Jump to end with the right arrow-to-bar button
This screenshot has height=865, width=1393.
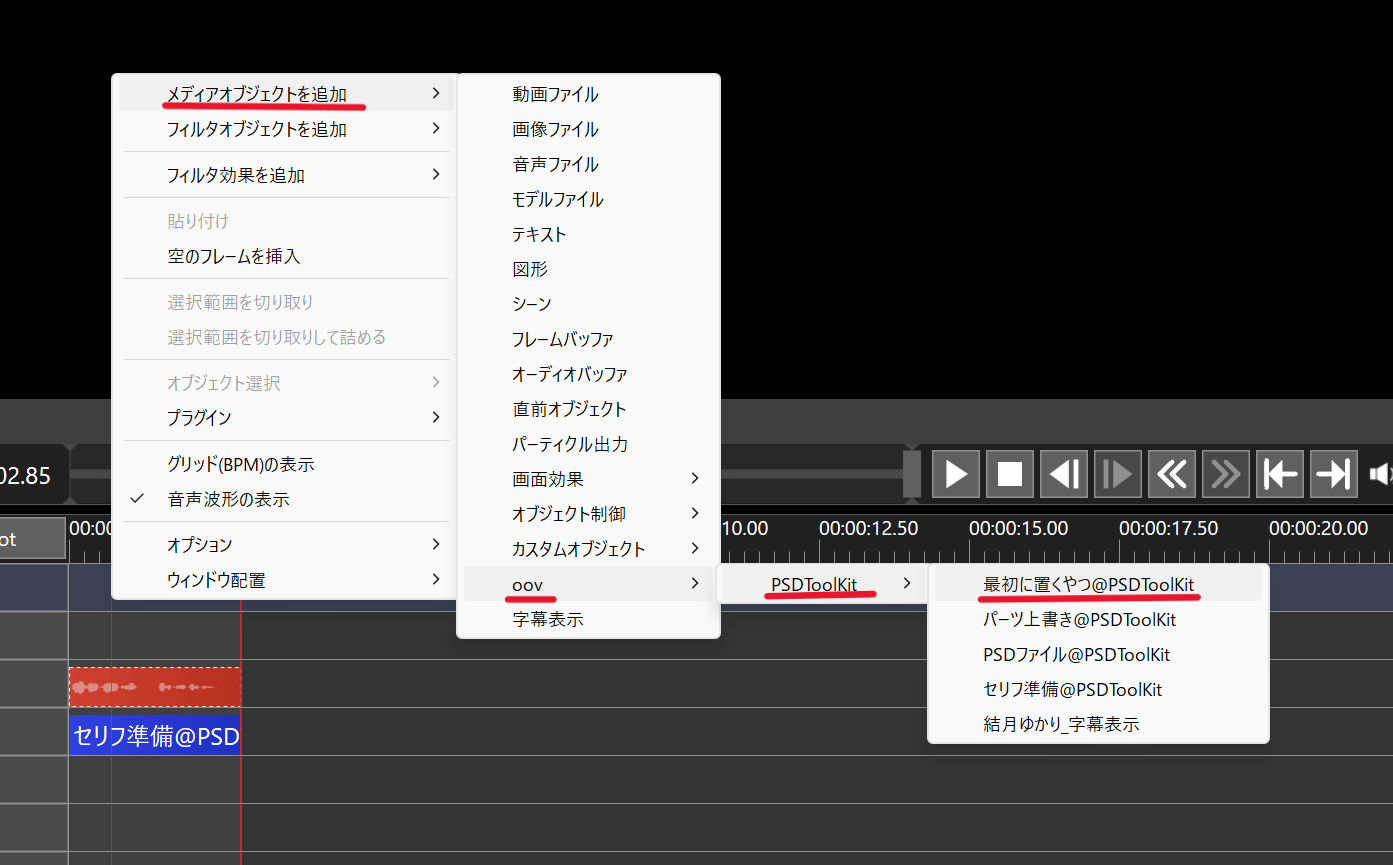coord(1334,474)
